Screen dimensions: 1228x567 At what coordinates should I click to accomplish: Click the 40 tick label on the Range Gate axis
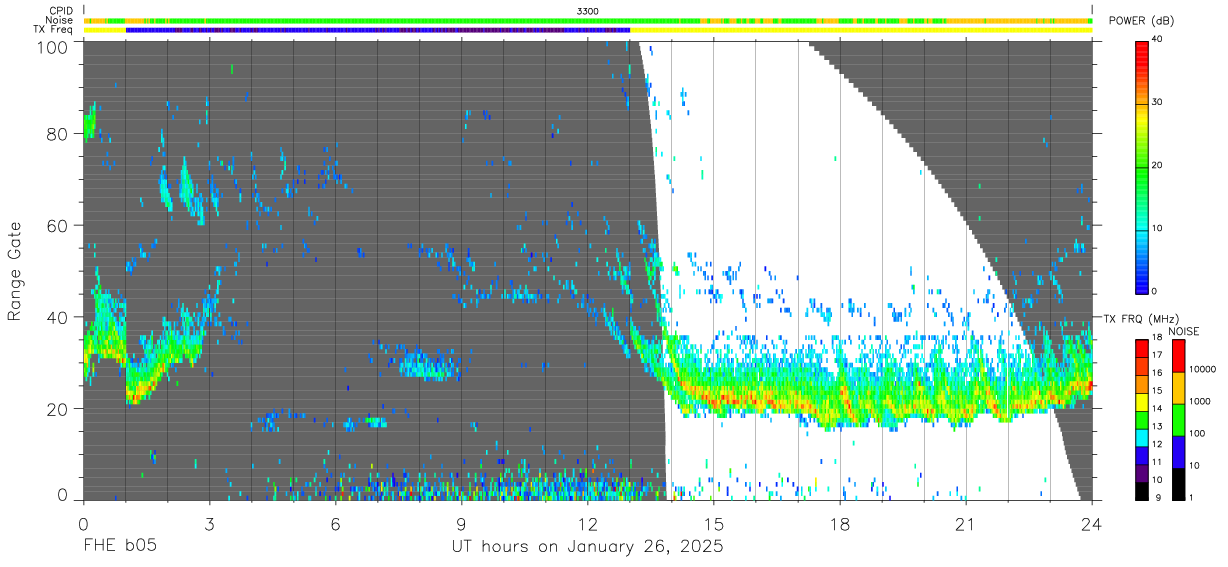[58, 317]
